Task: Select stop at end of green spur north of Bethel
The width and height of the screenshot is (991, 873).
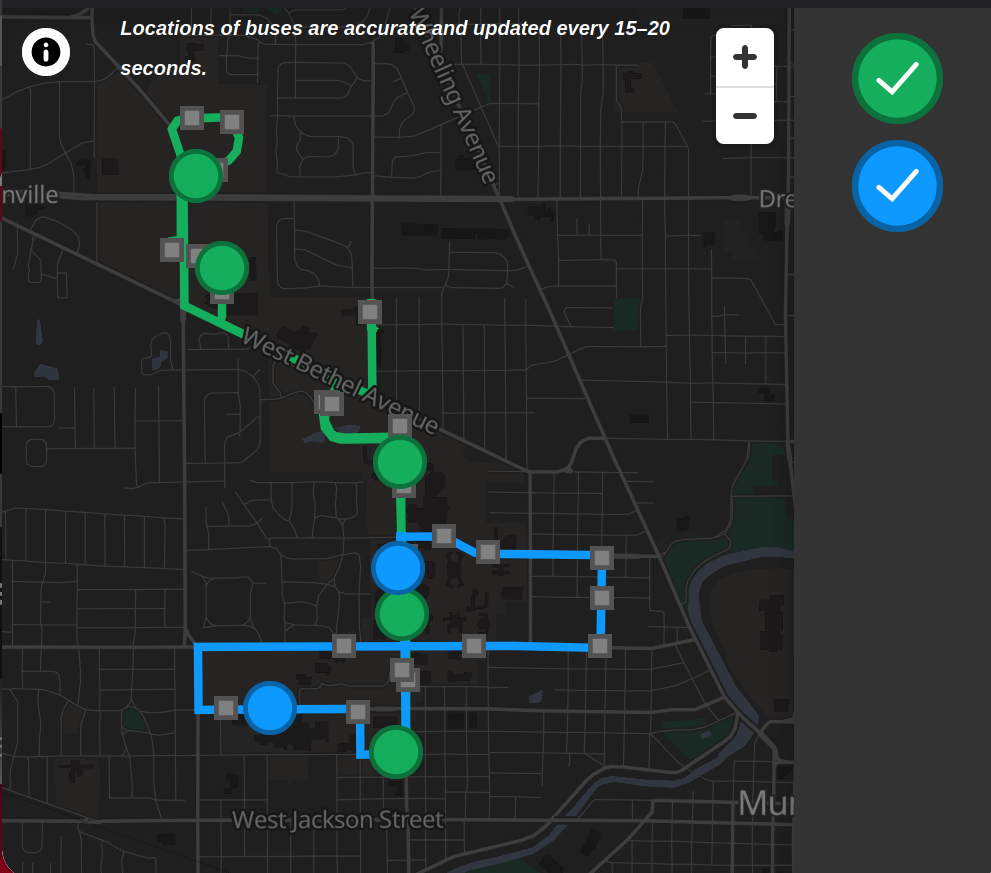Action: 370,312
